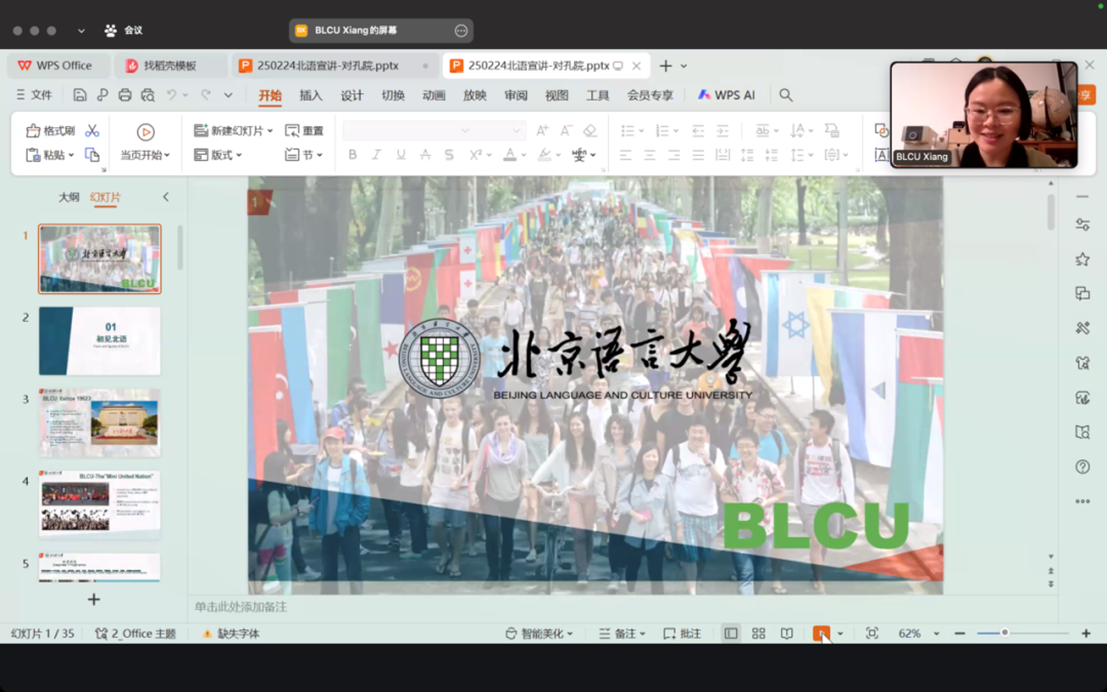Open the help question mark in right sidebar
1107x692 pixels.
[1082, 467]
